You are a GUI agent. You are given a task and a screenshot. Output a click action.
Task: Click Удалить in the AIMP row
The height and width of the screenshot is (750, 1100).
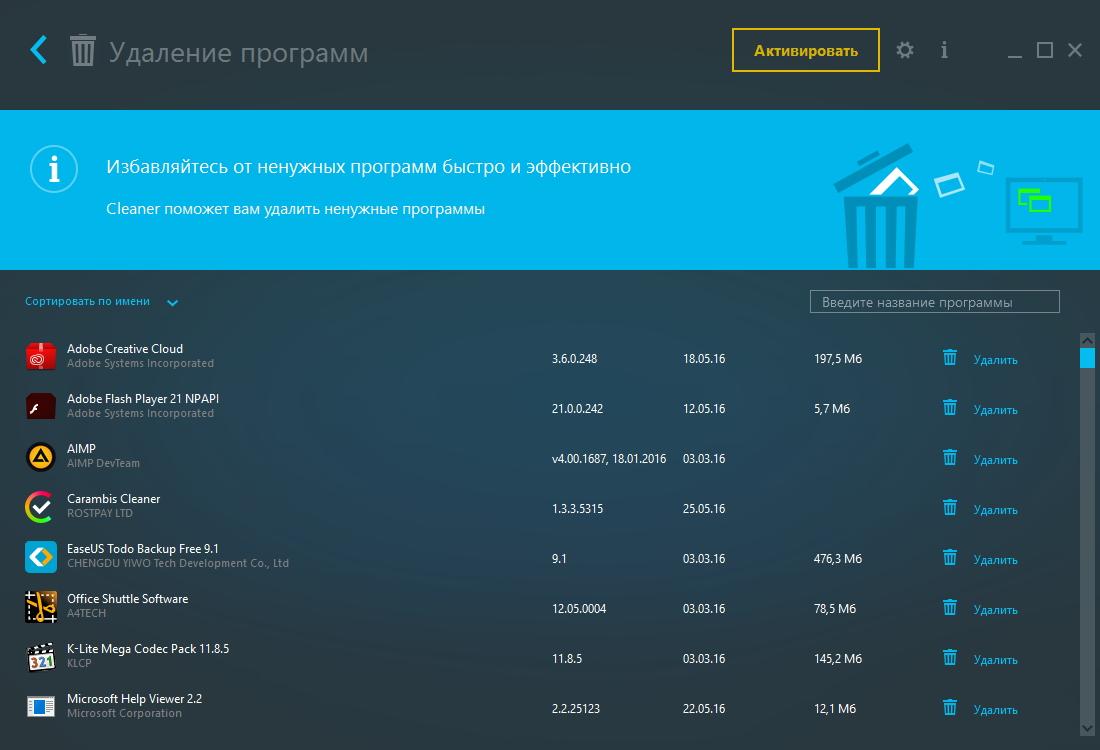(x=995, y=460)
